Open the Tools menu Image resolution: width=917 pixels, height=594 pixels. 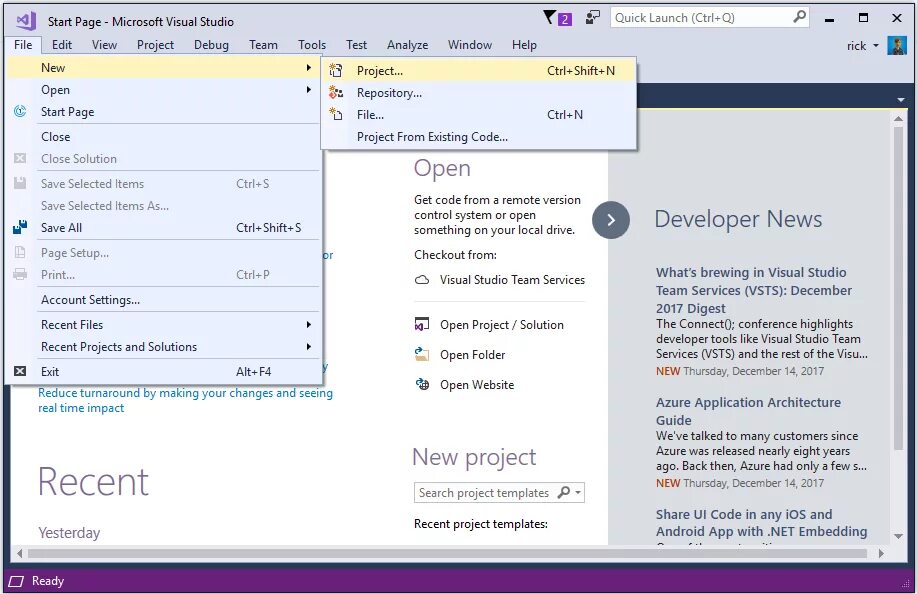(312, 44)
